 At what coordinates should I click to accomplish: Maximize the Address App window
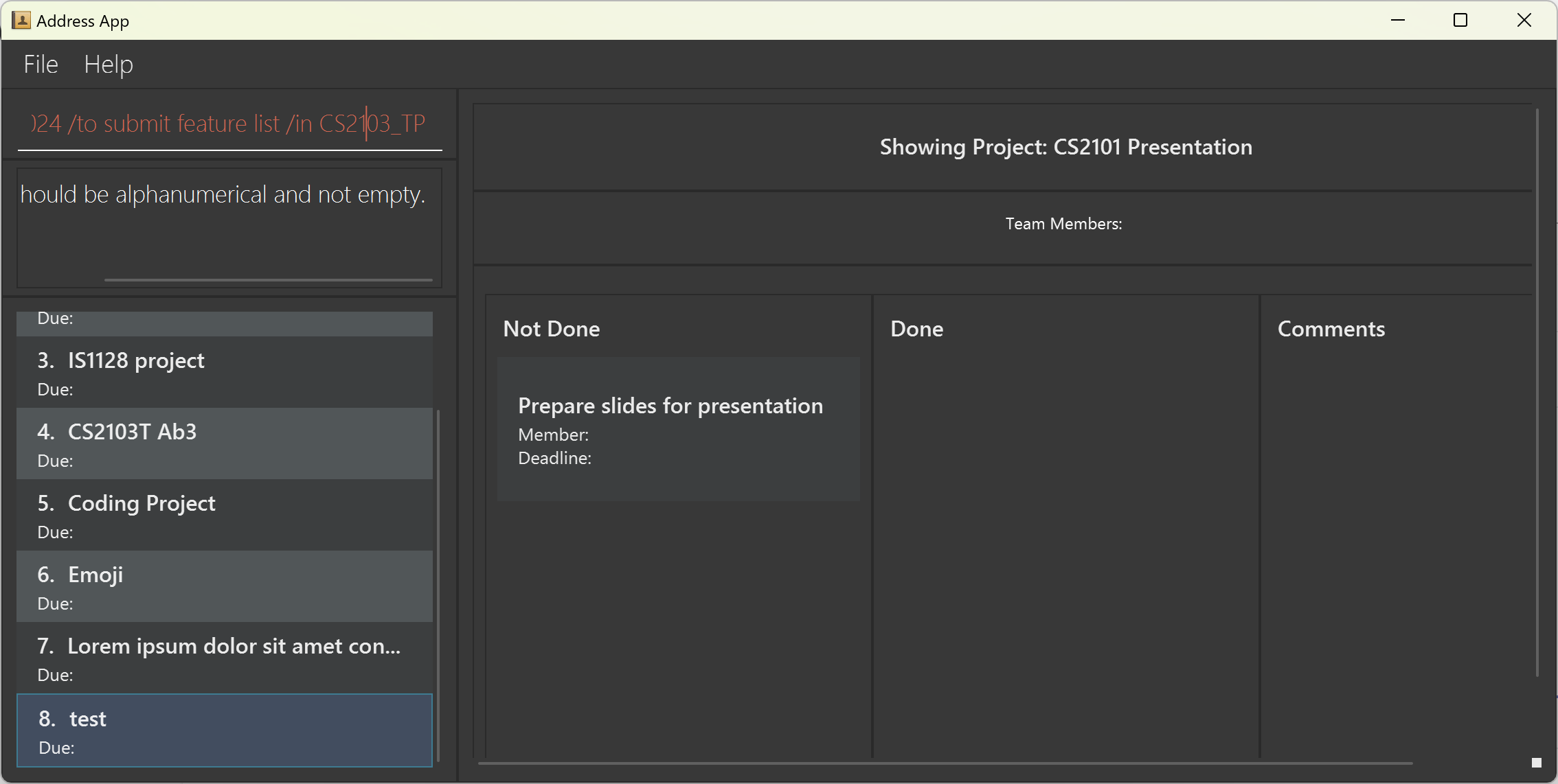[1460, 21]
